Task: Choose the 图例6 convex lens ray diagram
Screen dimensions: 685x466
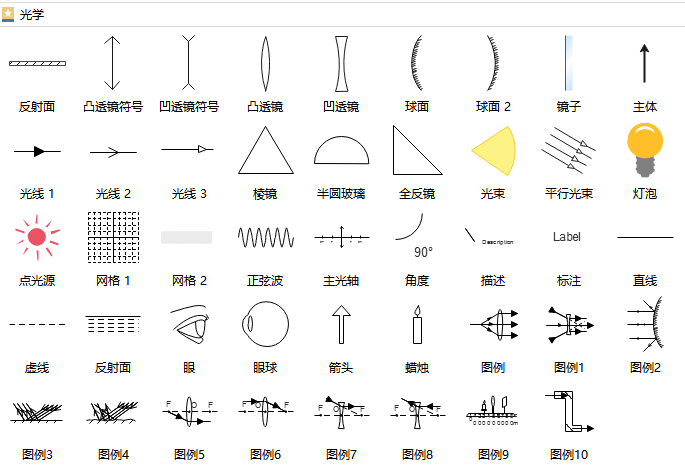Action: pos(265,411)
